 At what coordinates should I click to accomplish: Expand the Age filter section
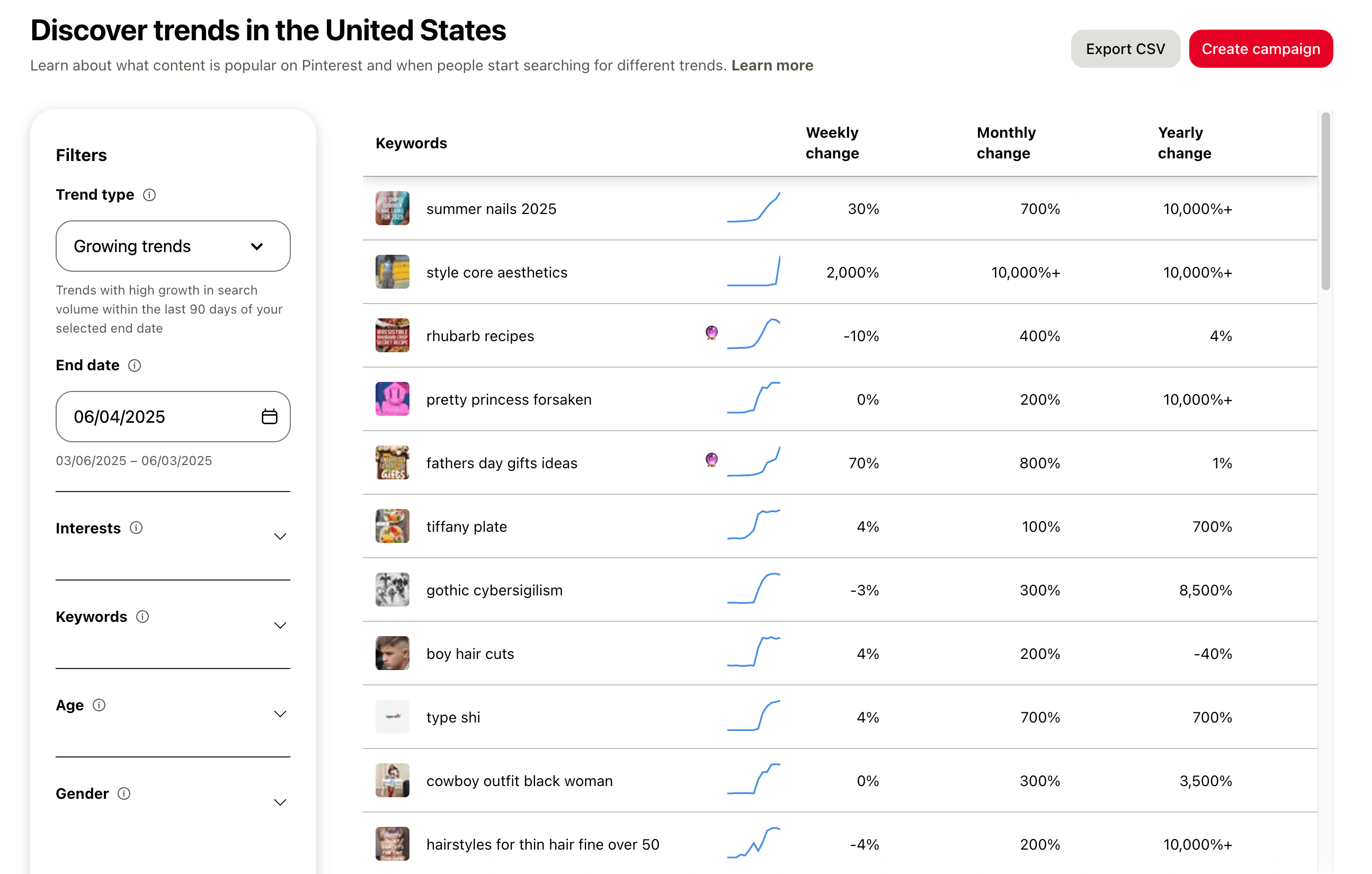[280, 714]
